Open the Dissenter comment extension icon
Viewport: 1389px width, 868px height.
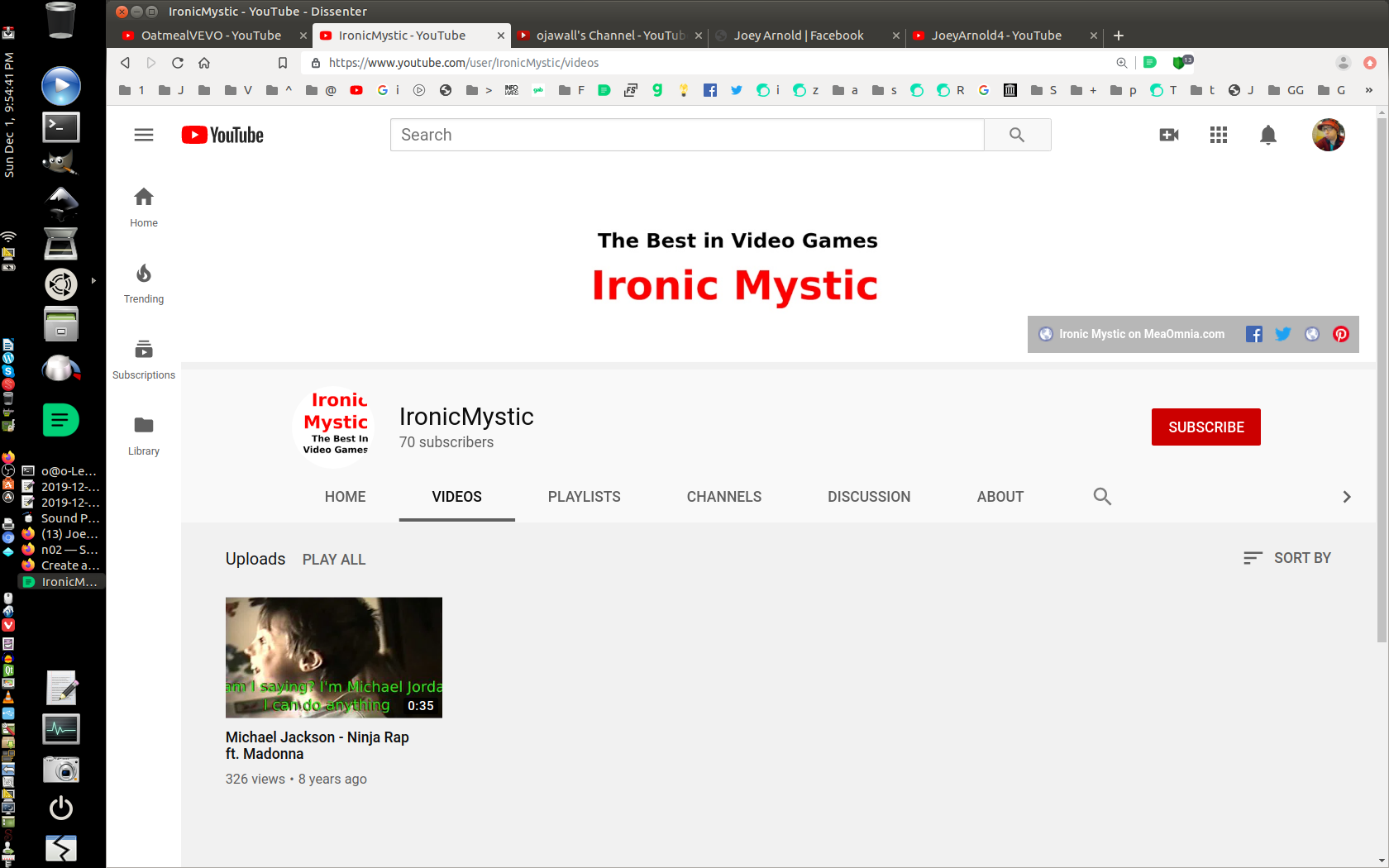click(x=1150, y=63)
